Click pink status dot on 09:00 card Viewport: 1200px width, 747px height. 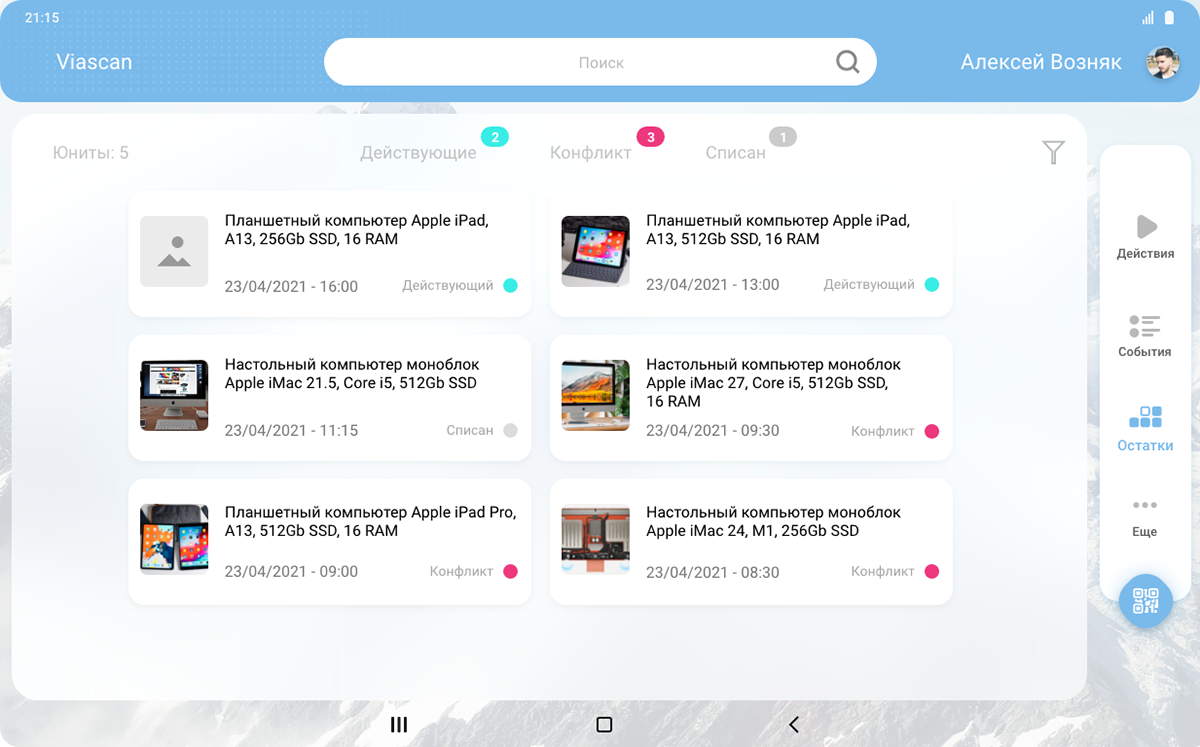pos(510,572)
